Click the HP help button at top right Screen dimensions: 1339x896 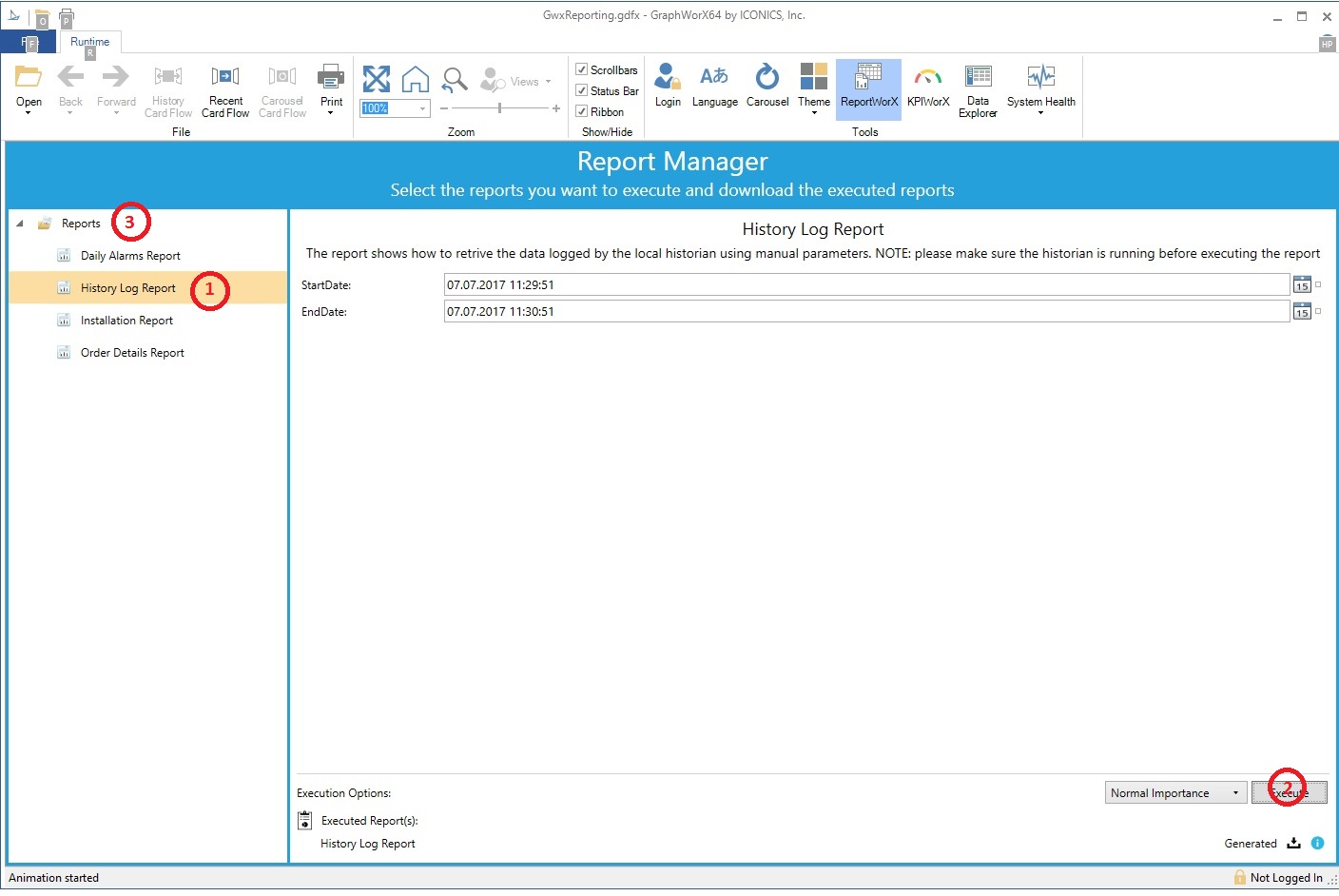[1327, 44]
